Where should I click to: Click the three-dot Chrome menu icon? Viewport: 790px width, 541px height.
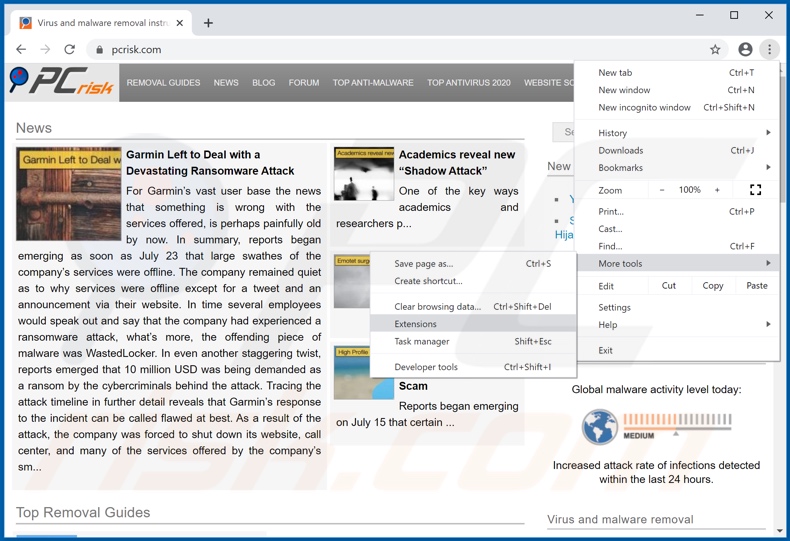tap(769, 49)
